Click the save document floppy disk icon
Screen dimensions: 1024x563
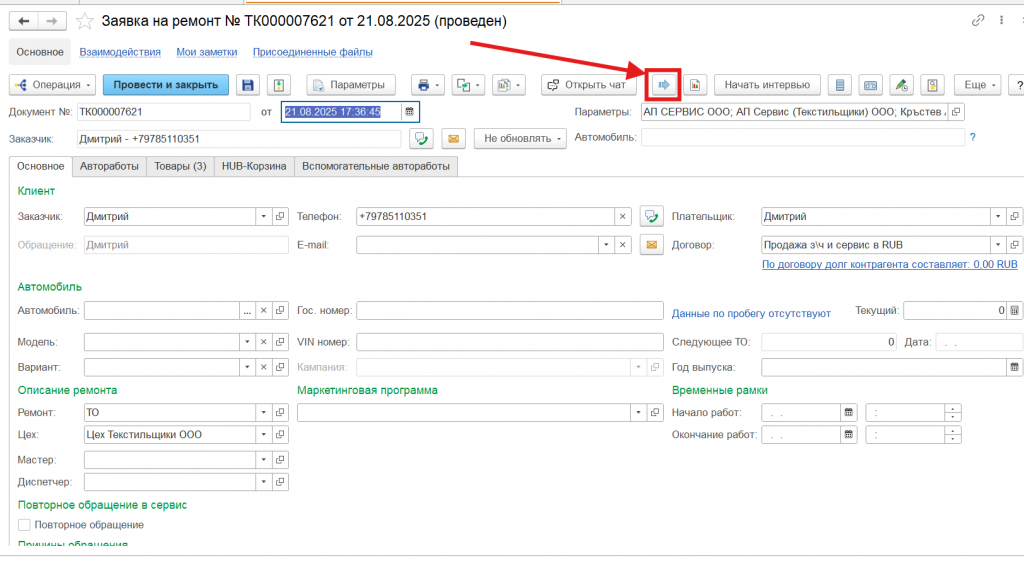[x=247, y=85]
